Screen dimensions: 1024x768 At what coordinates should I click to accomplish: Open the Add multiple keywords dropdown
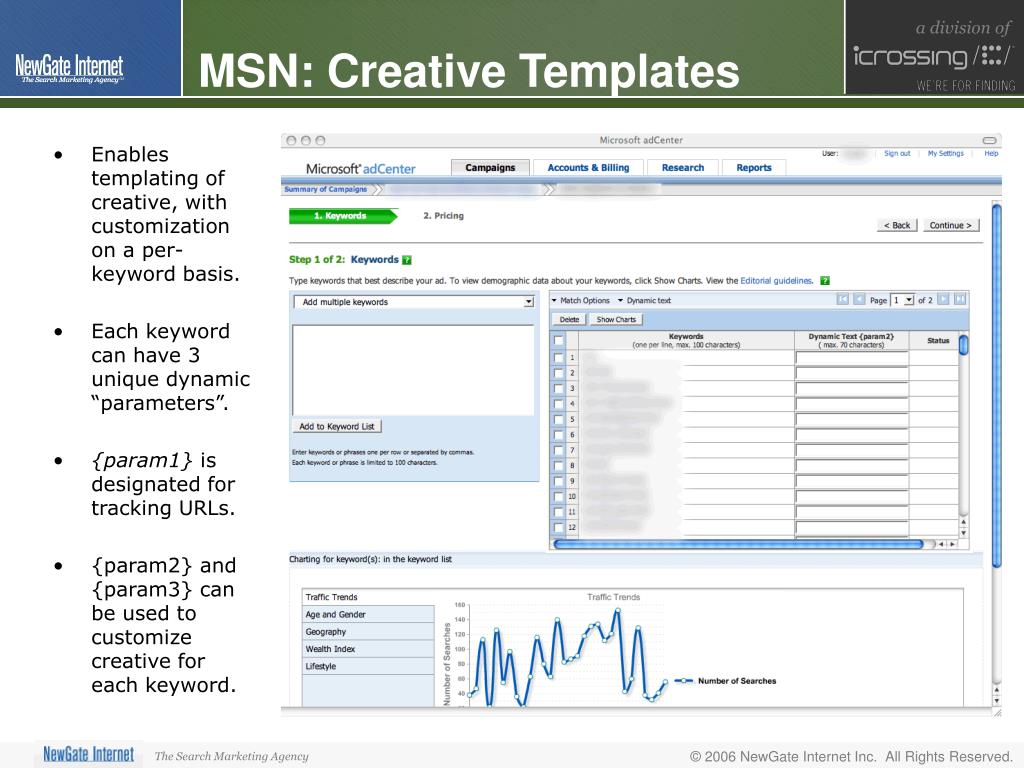[x=414, y=302]
